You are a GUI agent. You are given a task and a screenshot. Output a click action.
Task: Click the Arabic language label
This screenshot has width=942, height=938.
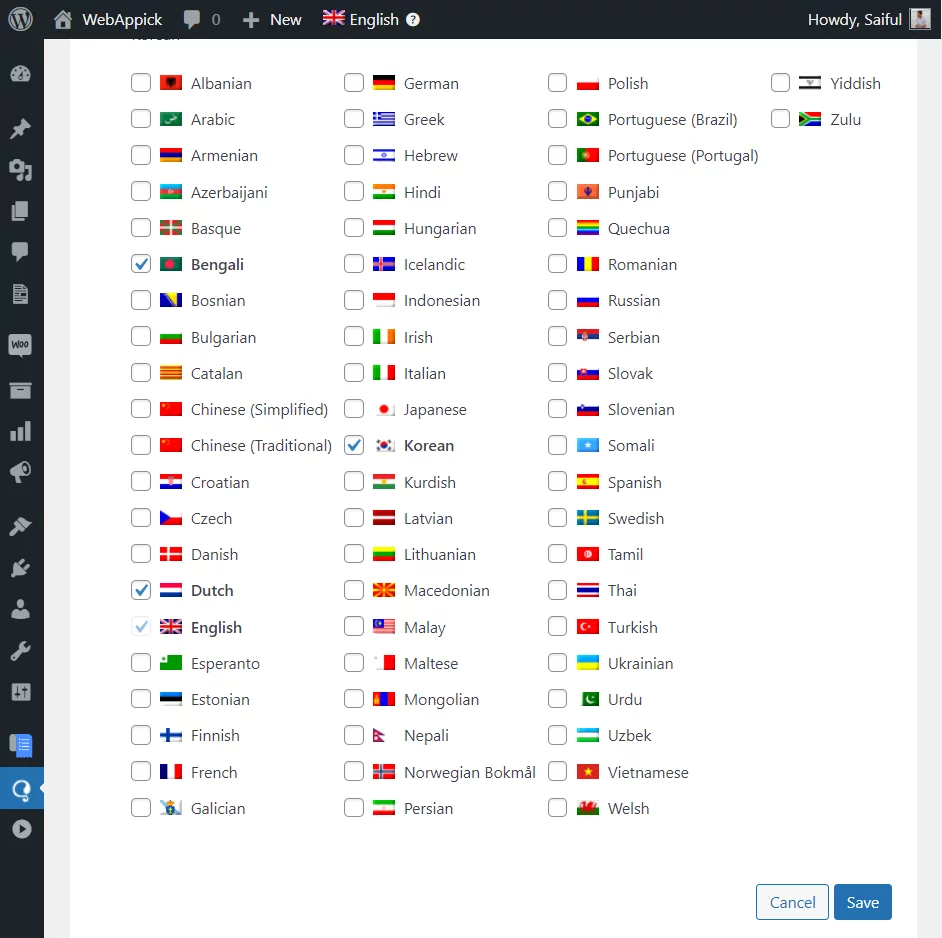(213, 120)
